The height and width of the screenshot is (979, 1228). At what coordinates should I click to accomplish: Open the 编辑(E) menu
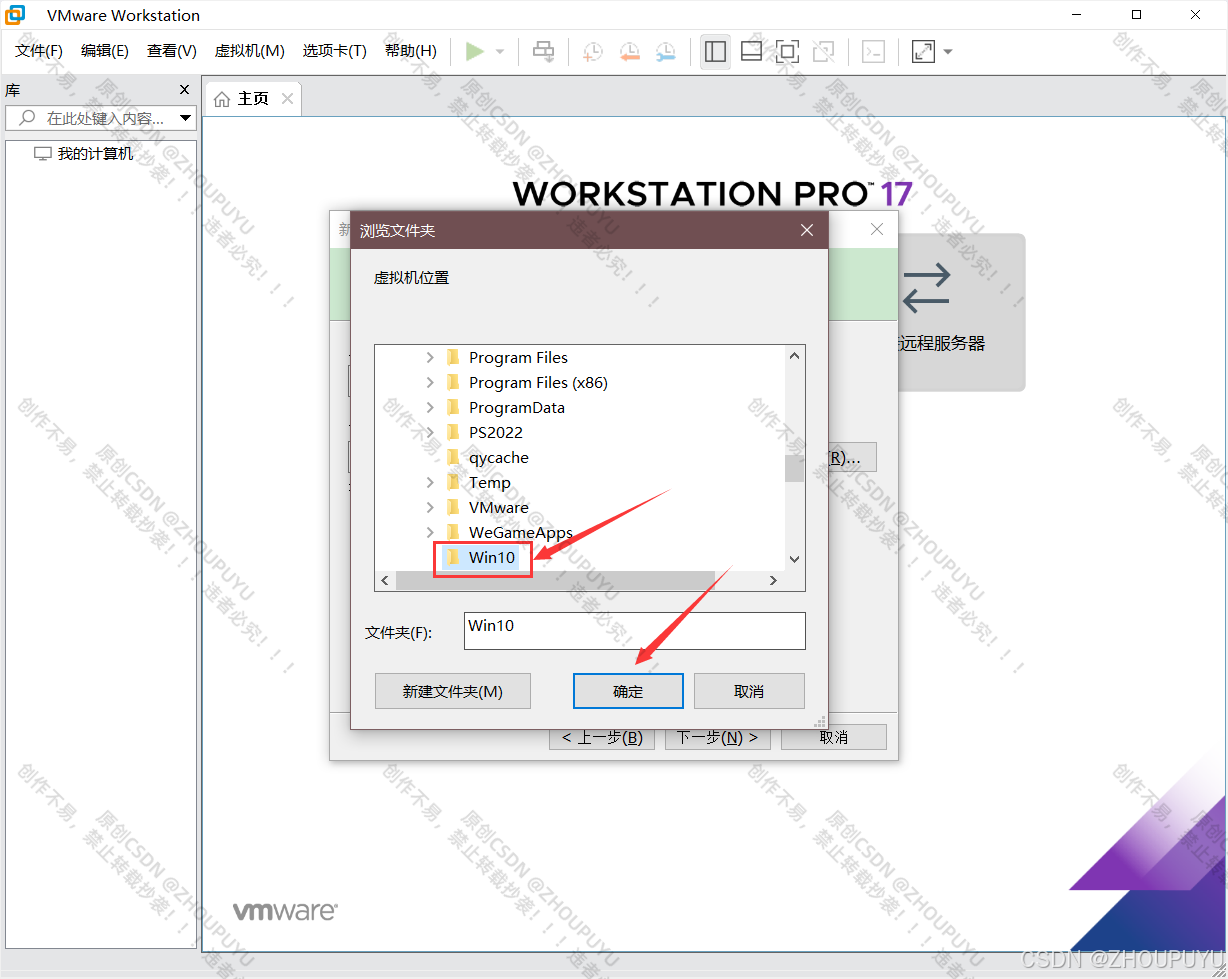(x=105, y=51)
